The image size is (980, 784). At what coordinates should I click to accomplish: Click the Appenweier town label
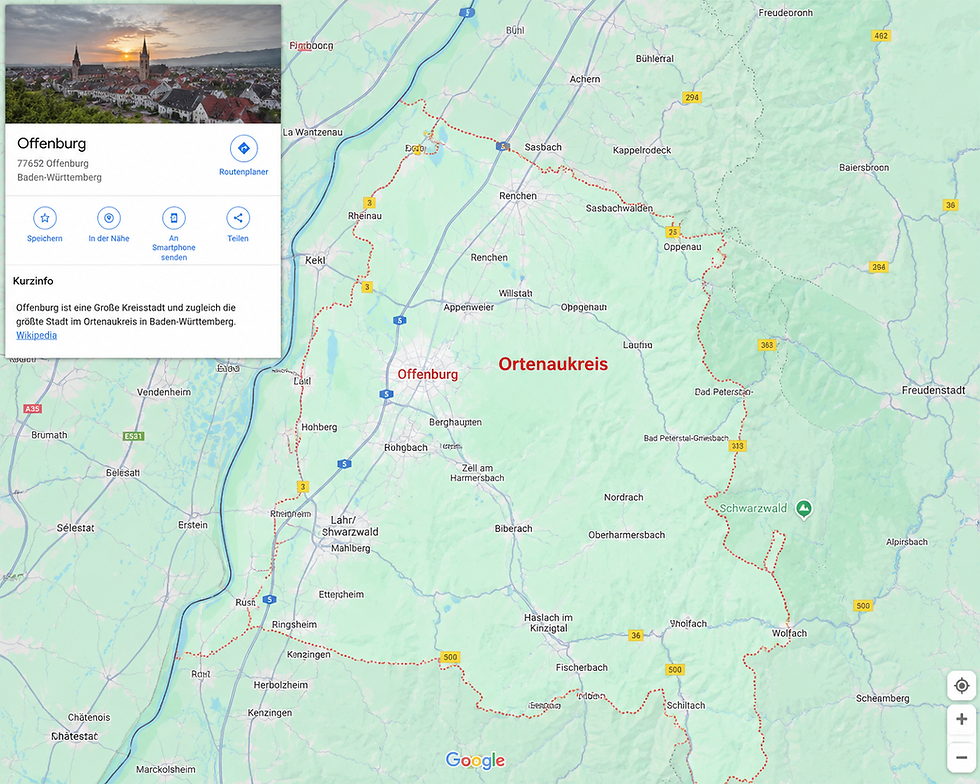469,307
